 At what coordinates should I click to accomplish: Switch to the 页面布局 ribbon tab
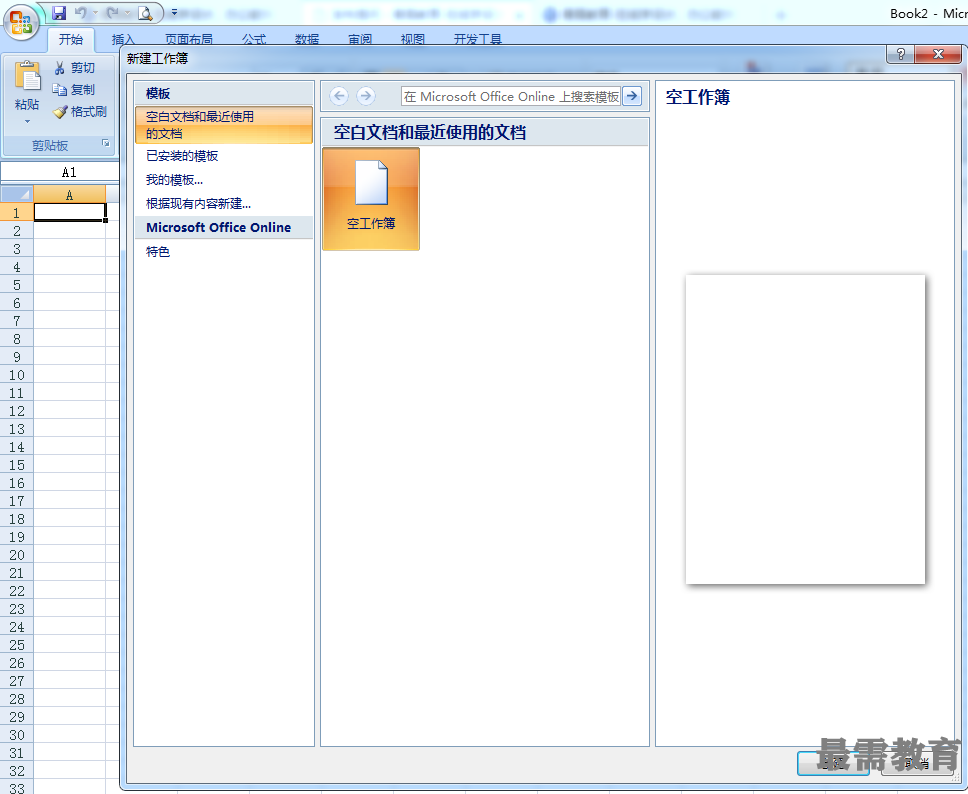(x=189, y=40)
